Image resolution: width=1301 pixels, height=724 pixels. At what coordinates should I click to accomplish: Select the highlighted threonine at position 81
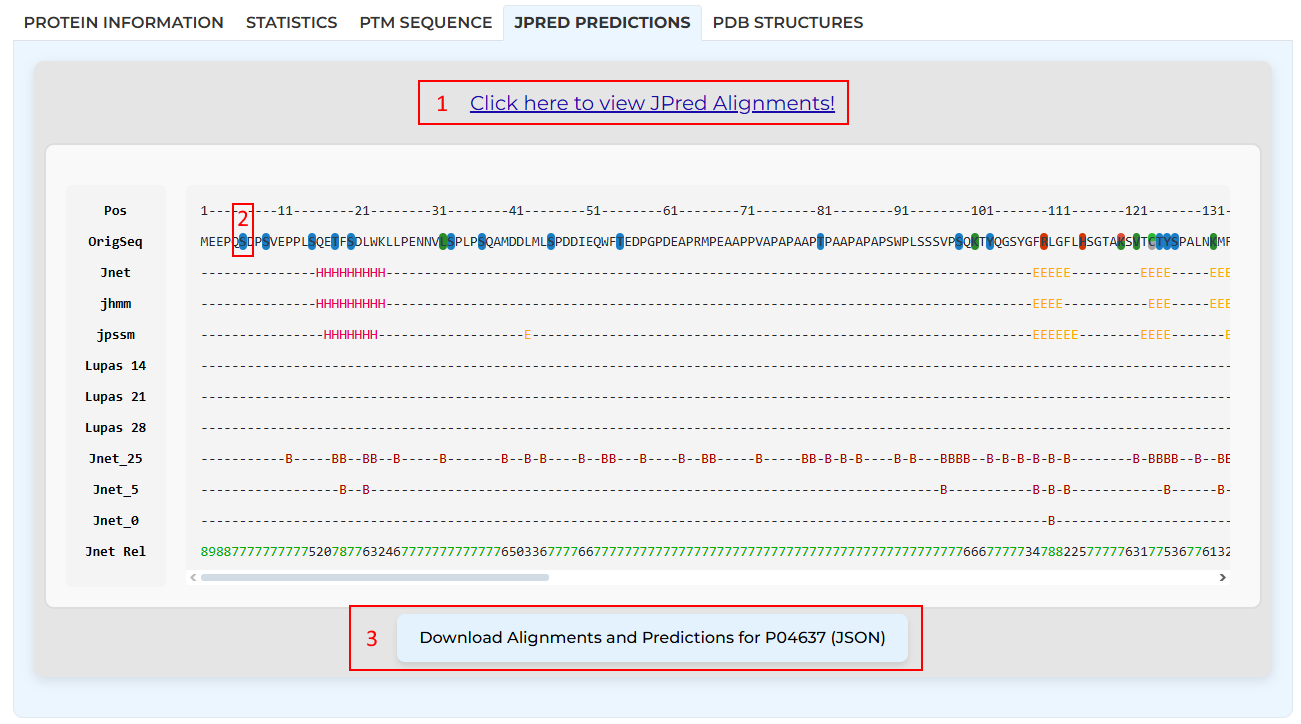tap(820, 242)
